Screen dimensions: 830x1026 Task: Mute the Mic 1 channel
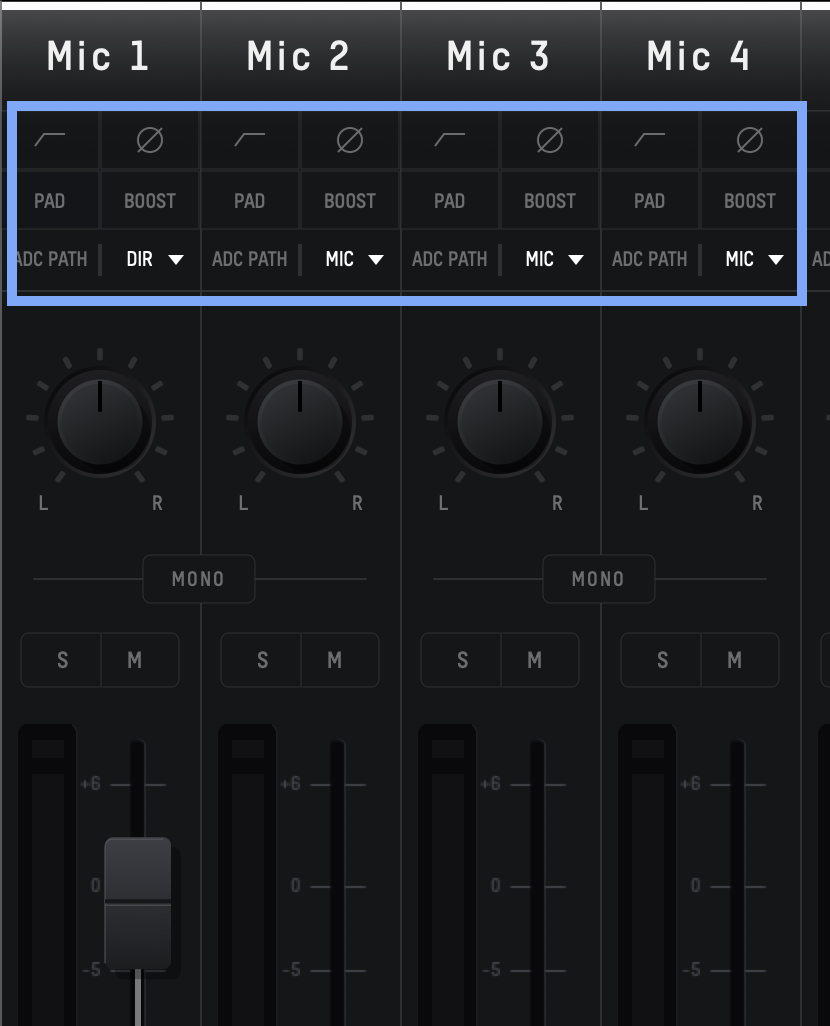pos(140,660)
